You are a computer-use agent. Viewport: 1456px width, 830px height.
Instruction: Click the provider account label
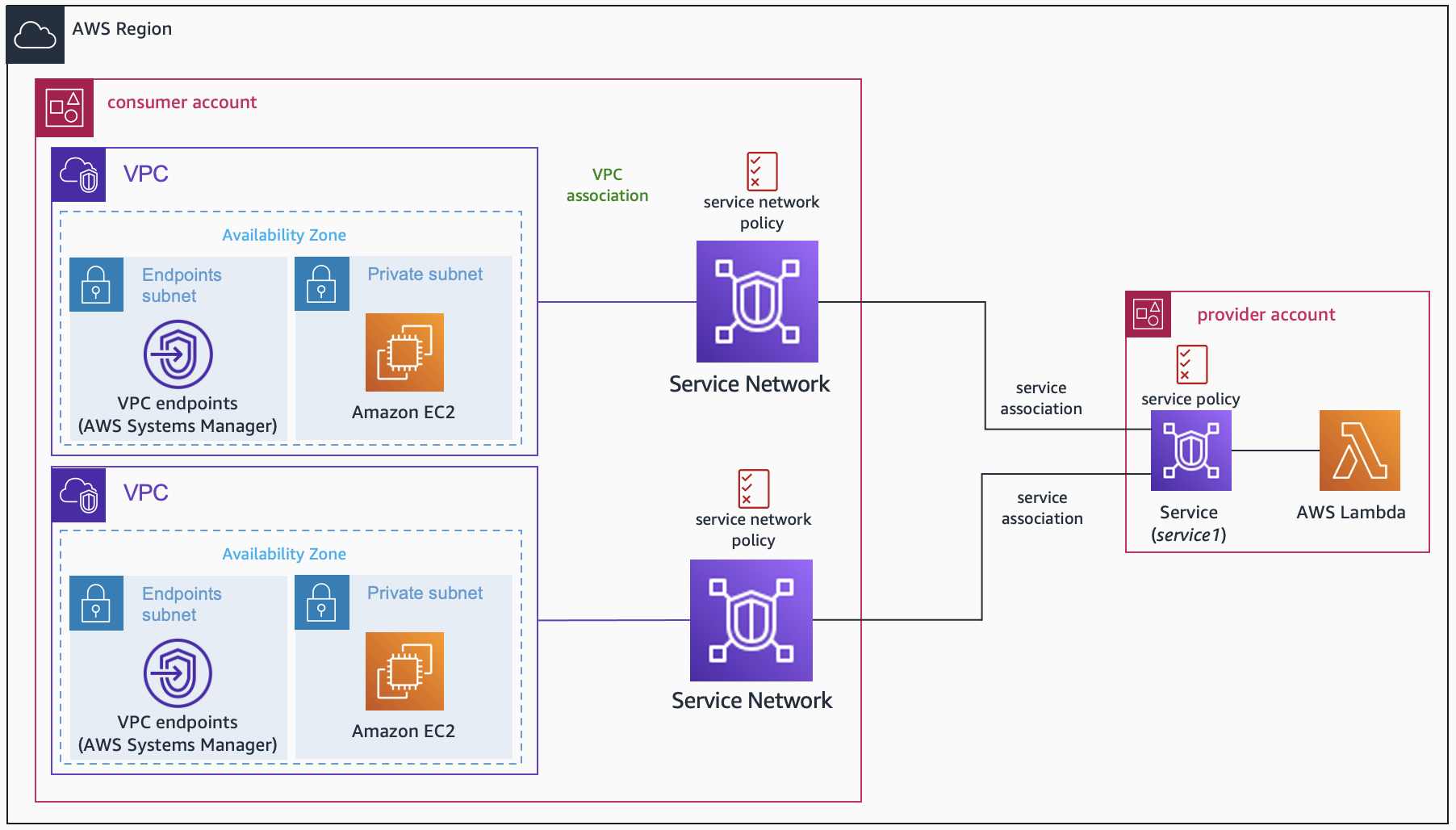pyautogui.click(x=1266, y=315)
